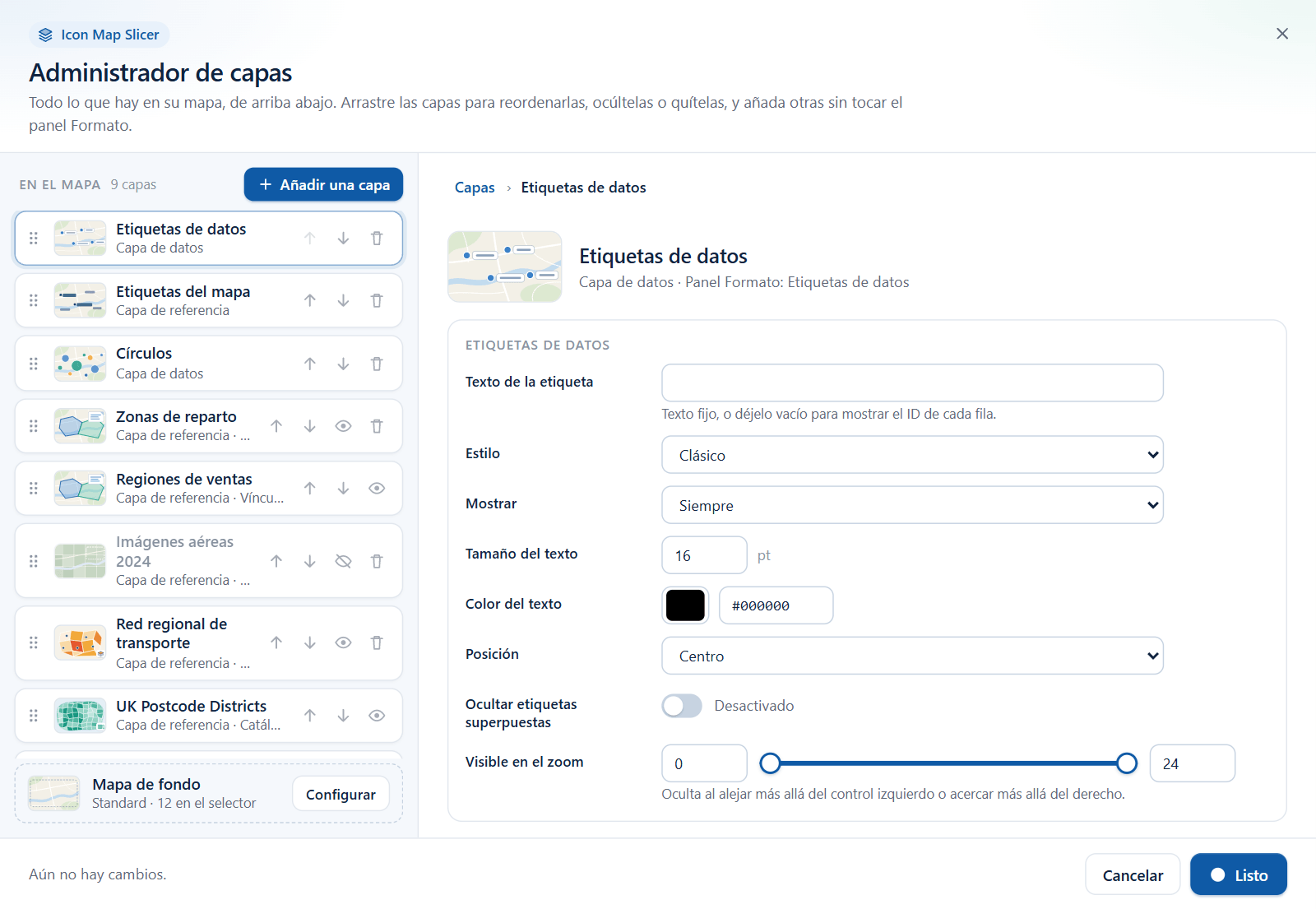The height and width of the screenshot is (909, 1316).
Task: Move Regiones de ventas layer down
Action: [x=343, y=489]
